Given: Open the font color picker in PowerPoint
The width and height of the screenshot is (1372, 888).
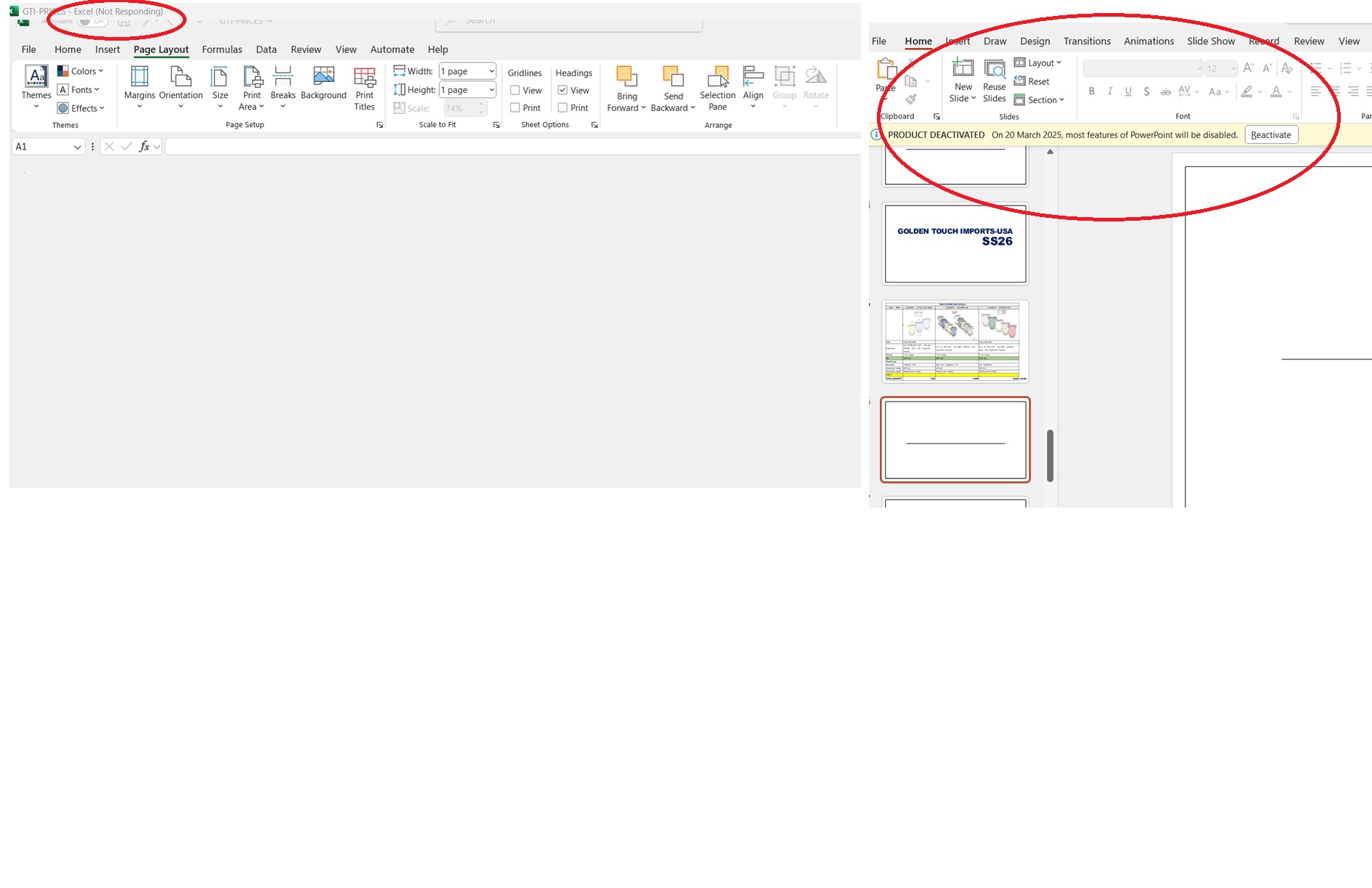Looking at the screenshot, I should [1290, 92].
